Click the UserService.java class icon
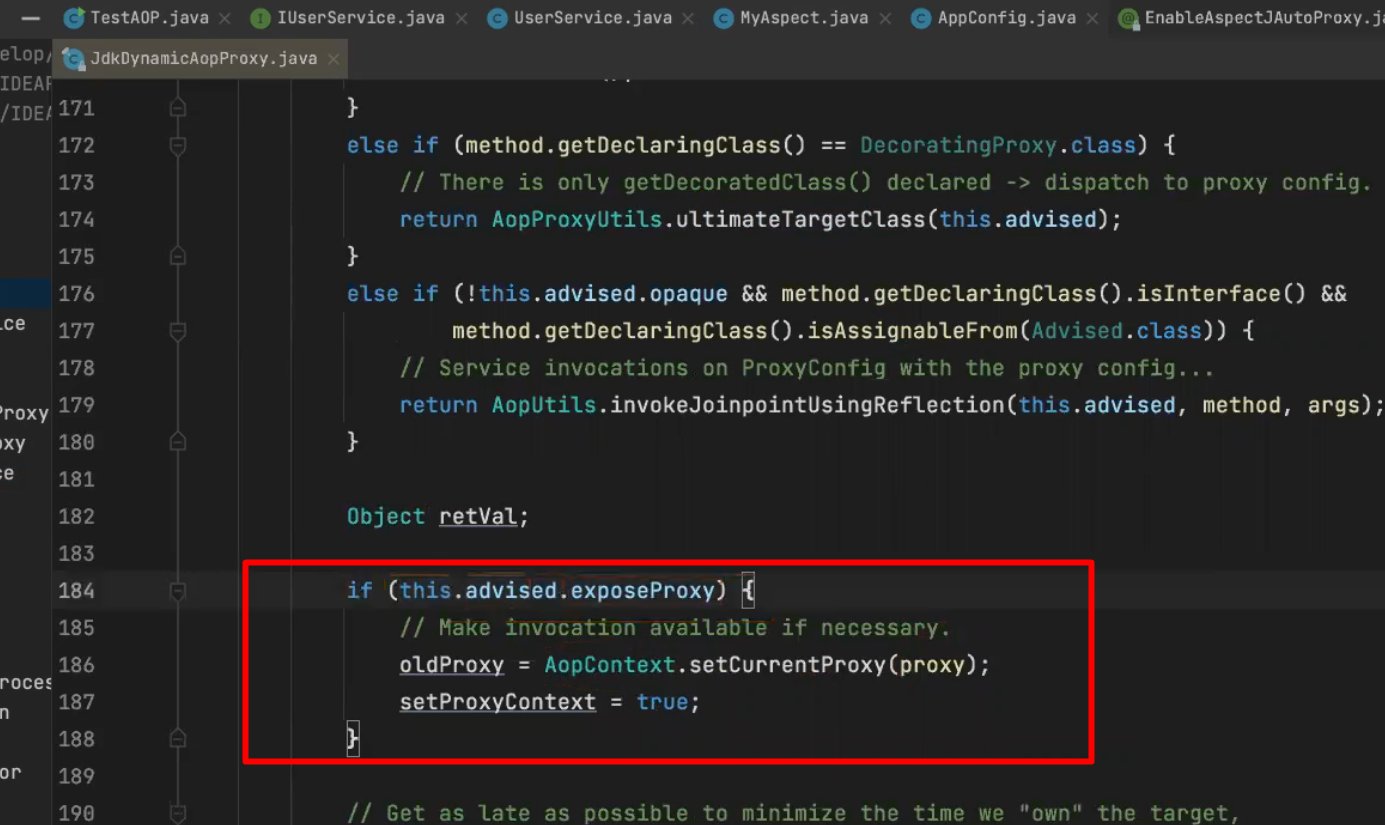The width and height of the screenshot is (1385, 825). click(497, 18)
